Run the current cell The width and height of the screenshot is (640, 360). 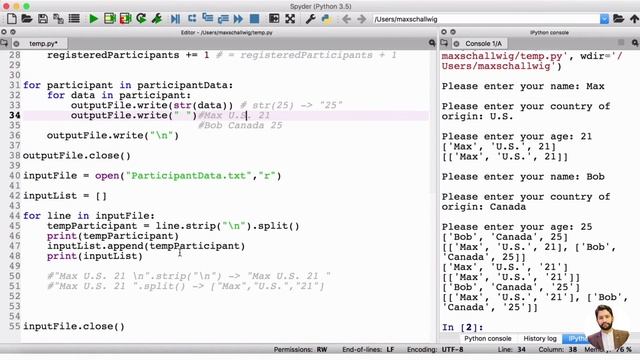click(x=109, y=19)
